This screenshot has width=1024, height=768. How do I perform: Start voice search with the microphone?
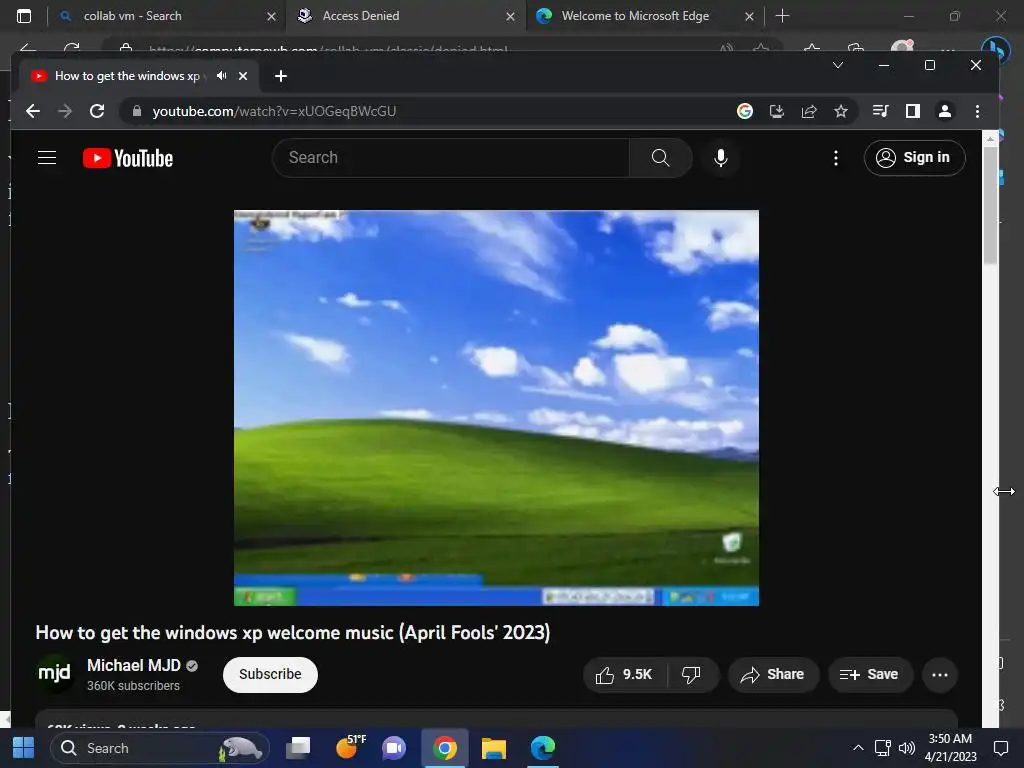[720, 157]
